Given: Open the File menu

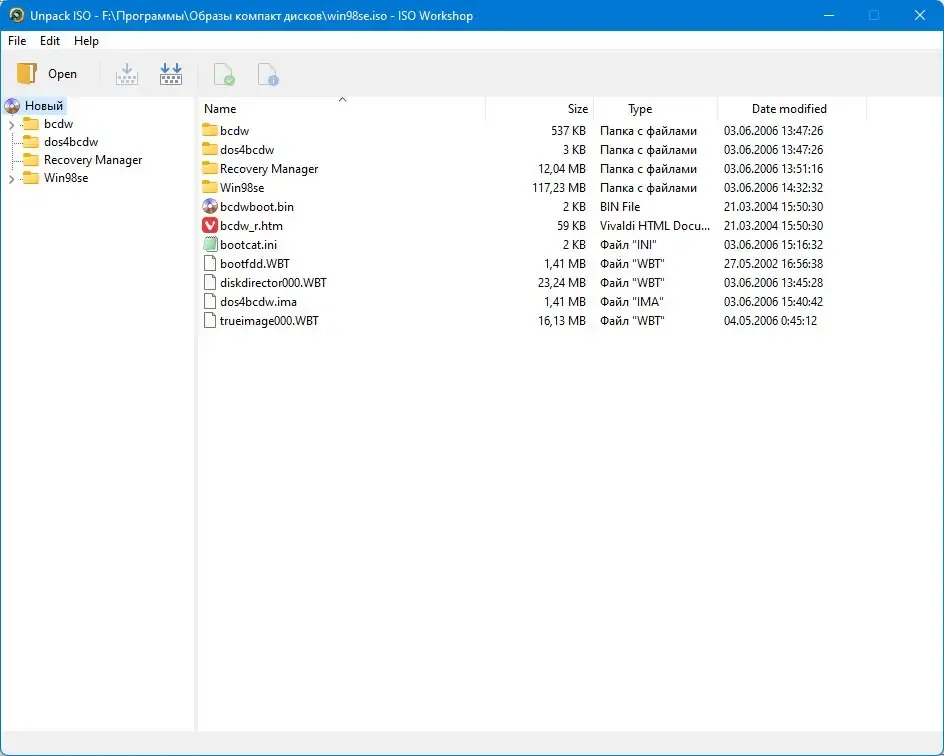Looking at the screenshot, I should click(17, 41).
